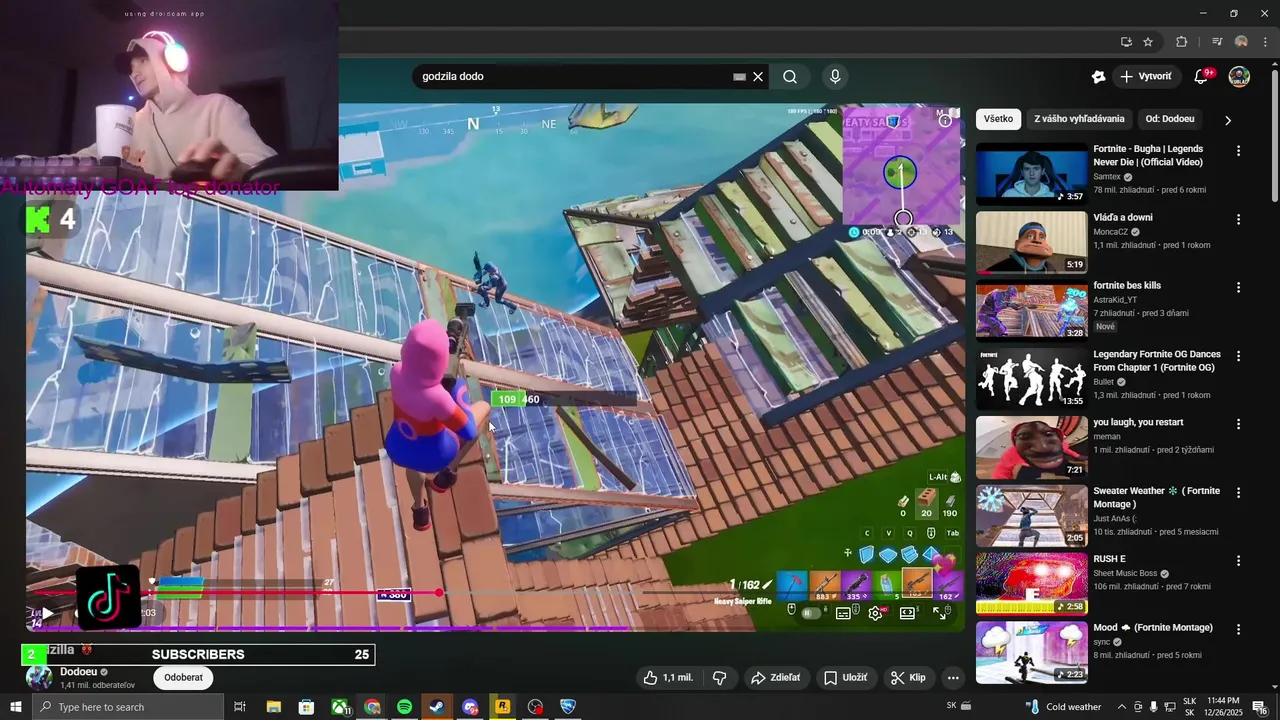This screenshot has width=1280, height=720.
Task: Click the Odoberať subscribe button
Action: click(184, 677)
